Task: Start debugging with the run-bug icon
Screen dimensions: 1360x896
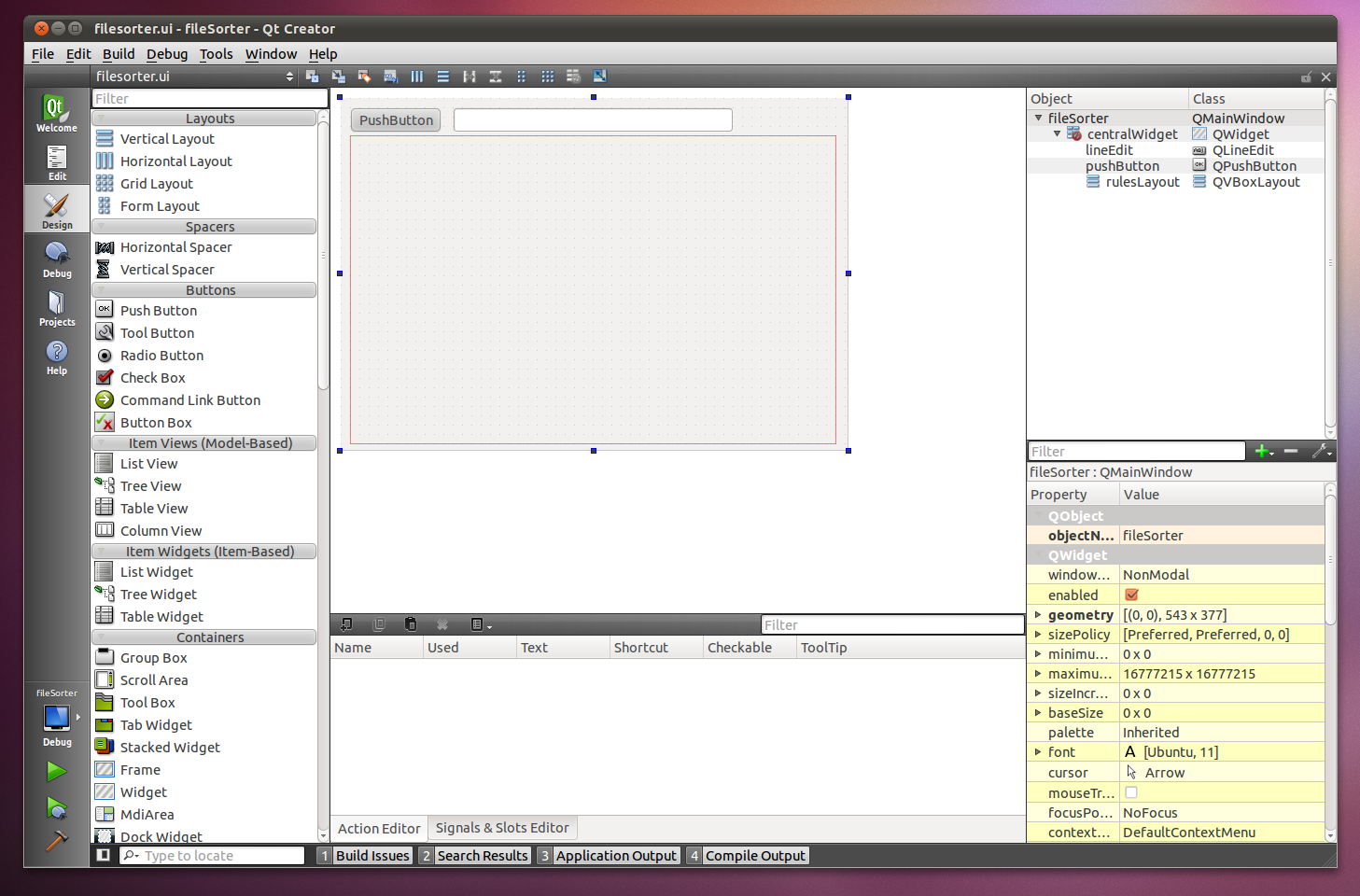Action: (56, 808)
